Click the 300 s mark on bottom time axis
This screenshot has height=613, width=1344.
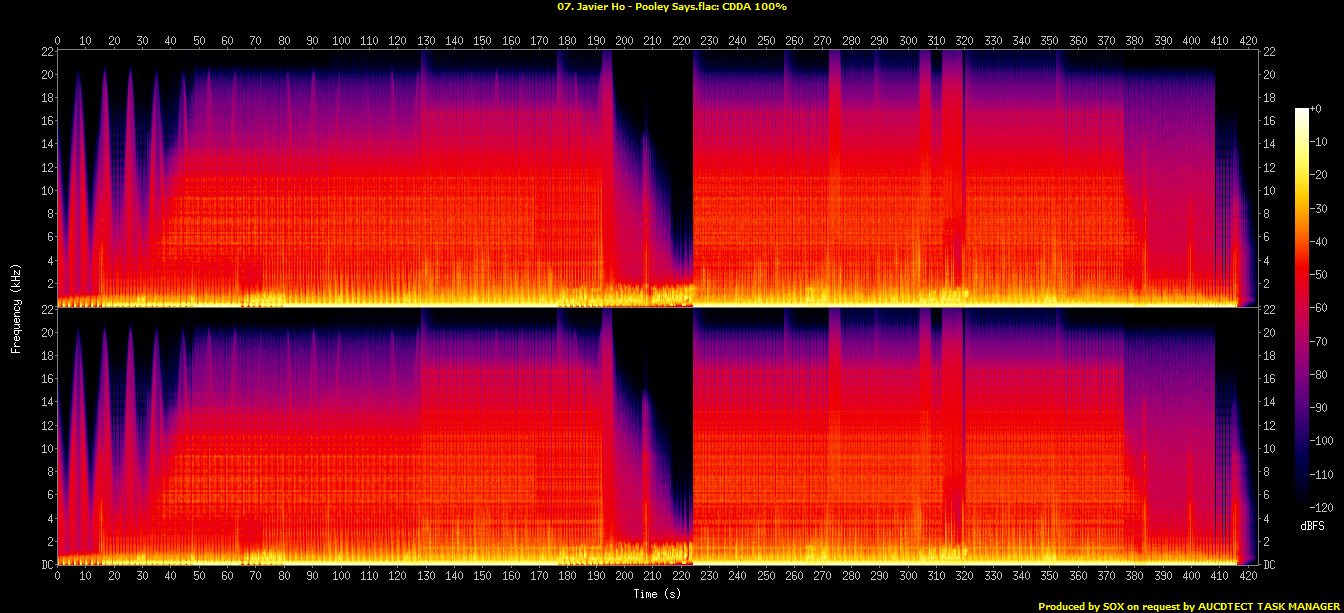click(x=908, y=577)
